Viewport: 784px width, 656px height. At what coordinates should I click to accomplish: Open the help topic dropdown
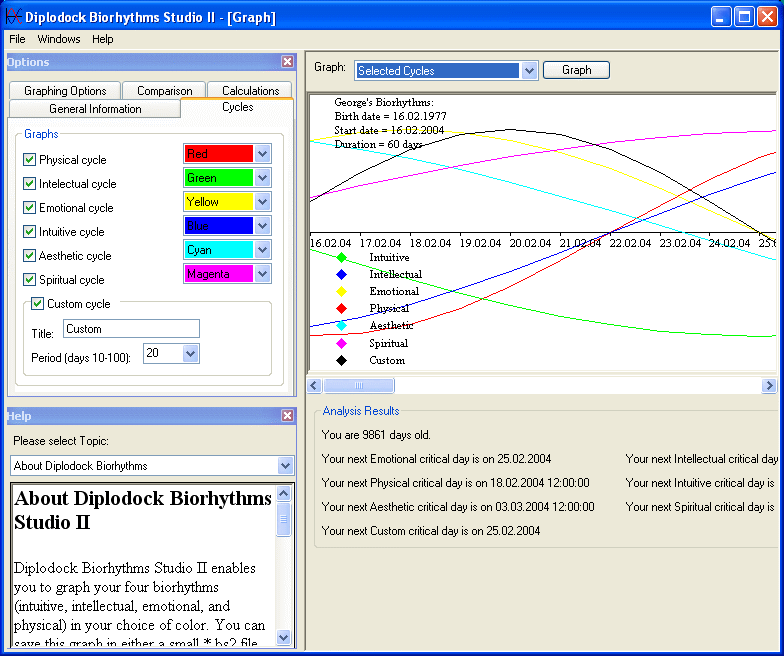coord(285,466)
